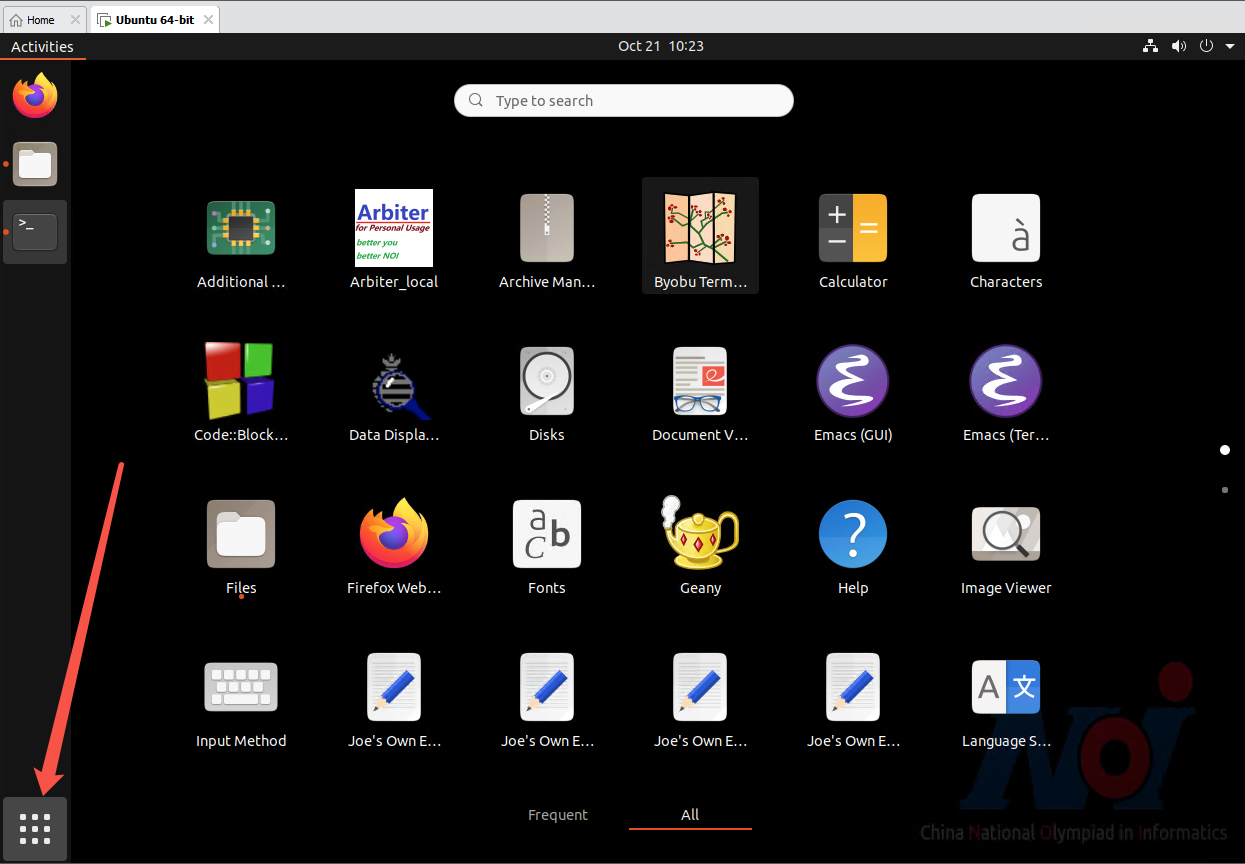Click the Activities button
Viewport: 1245px width, 864px height.
click(x=42, y=47)
